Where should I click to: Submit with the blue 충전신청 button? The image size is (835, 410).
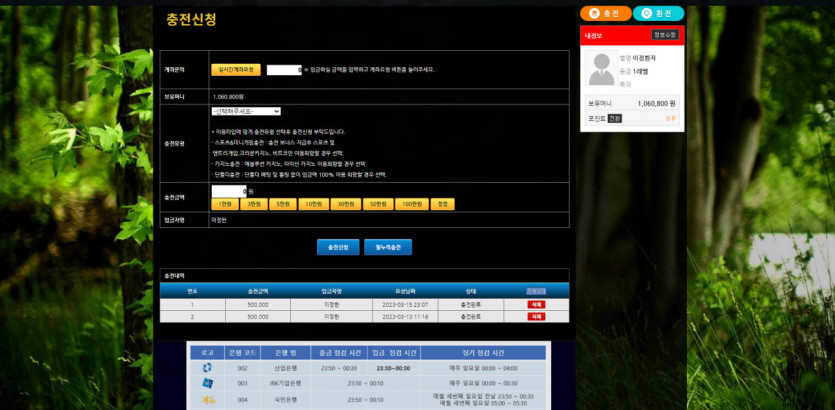pyautogui.click(x=337, y=247)
